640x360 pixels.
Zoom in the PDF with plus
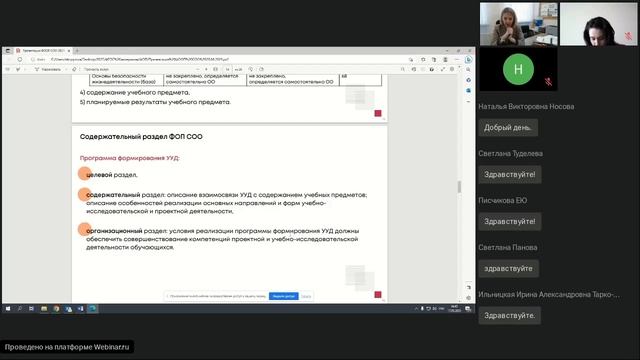(206, 69)
